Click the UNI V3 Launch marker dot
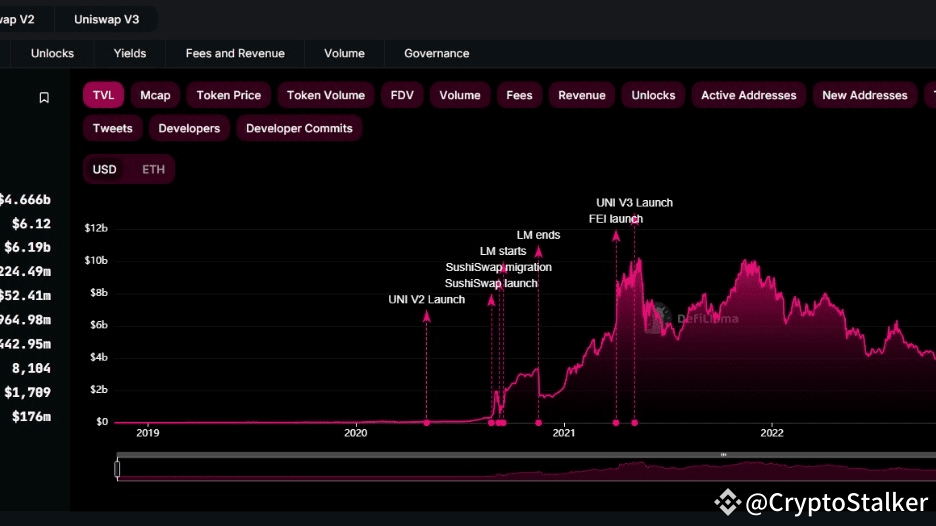This screenshot has height=526, width=936. pyautogui.click(x=635, y=423)
